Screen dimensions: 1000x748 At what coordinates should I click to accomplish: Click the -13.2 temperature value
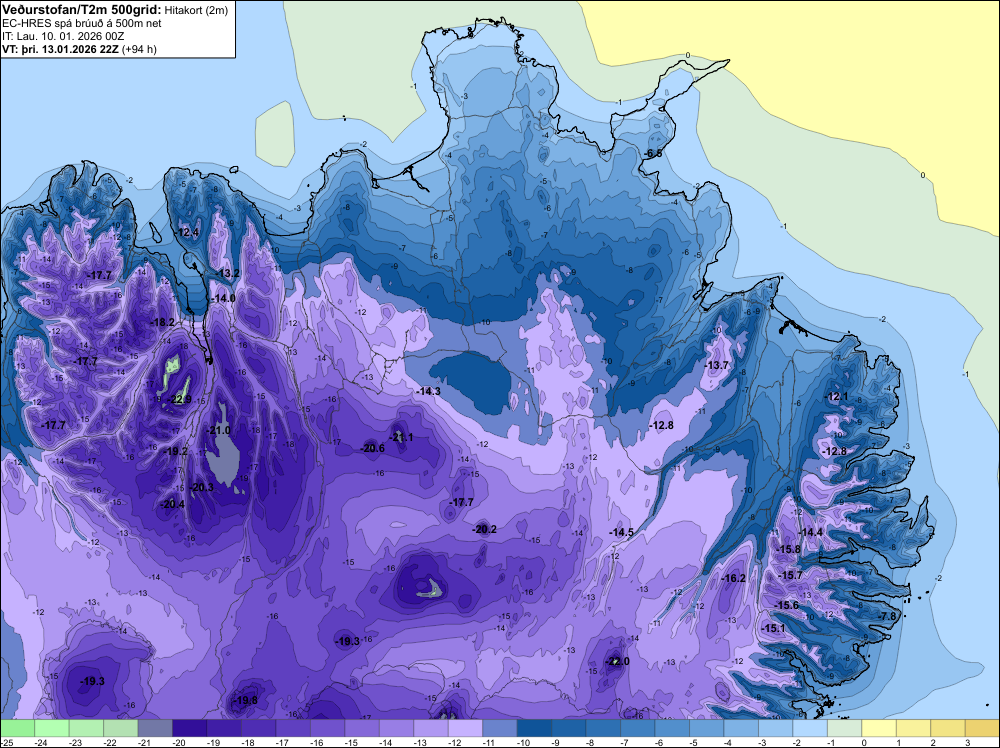tap(228, 274)
